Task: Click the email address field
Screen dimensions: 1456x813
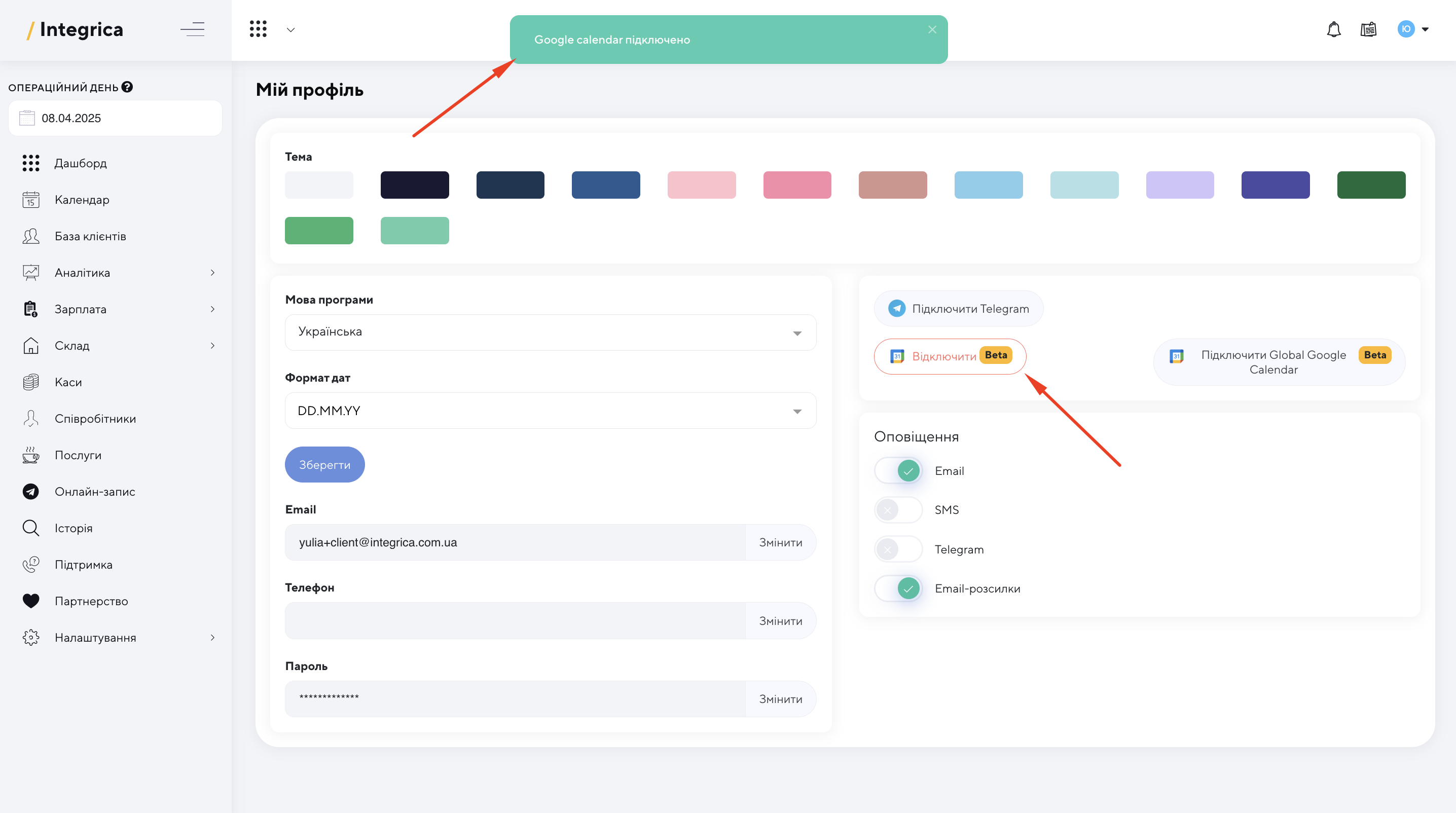Action: pyautogui.click(x=516, y=542)
